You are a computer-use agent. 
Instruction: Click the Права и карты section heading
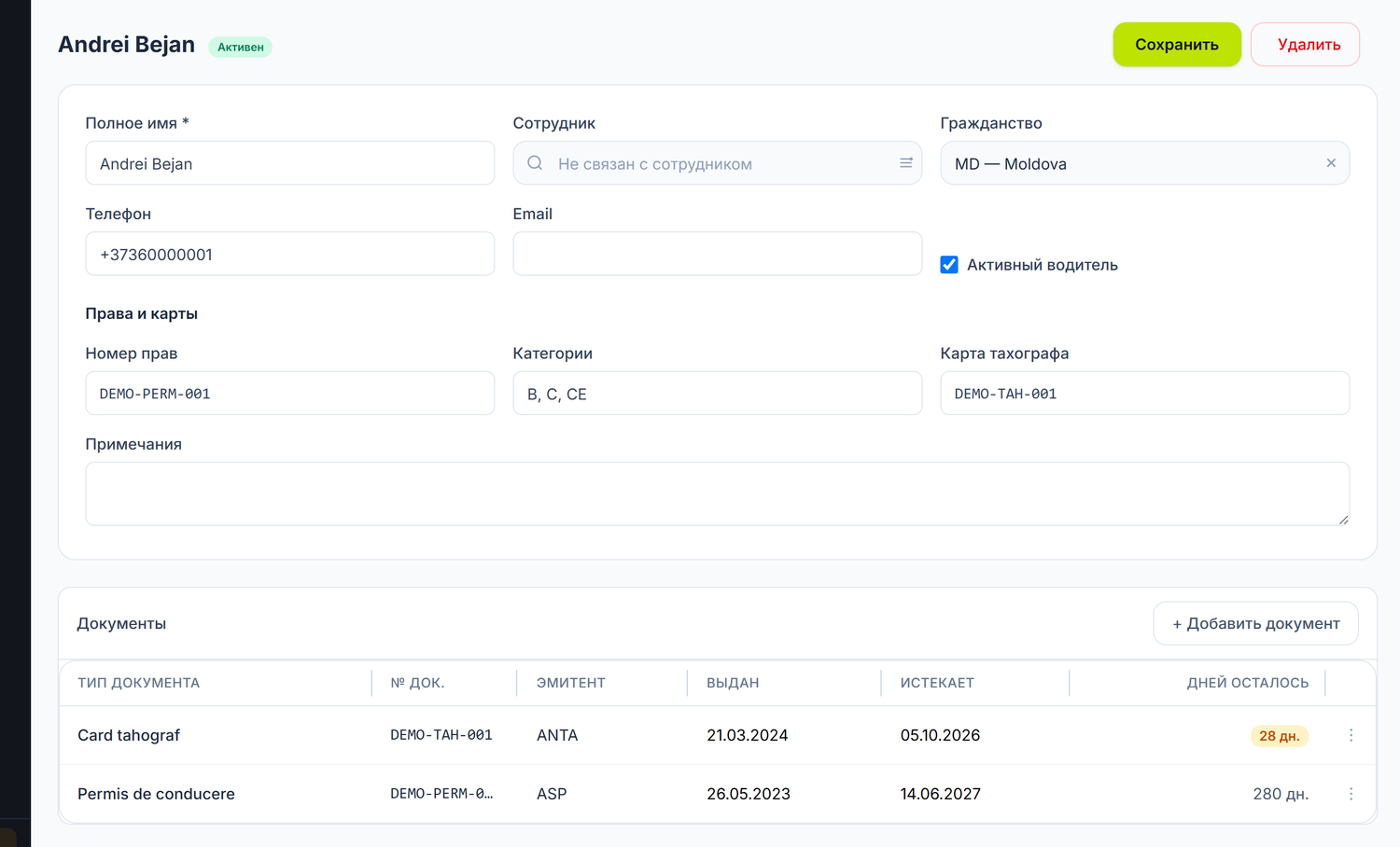point(142,313)
